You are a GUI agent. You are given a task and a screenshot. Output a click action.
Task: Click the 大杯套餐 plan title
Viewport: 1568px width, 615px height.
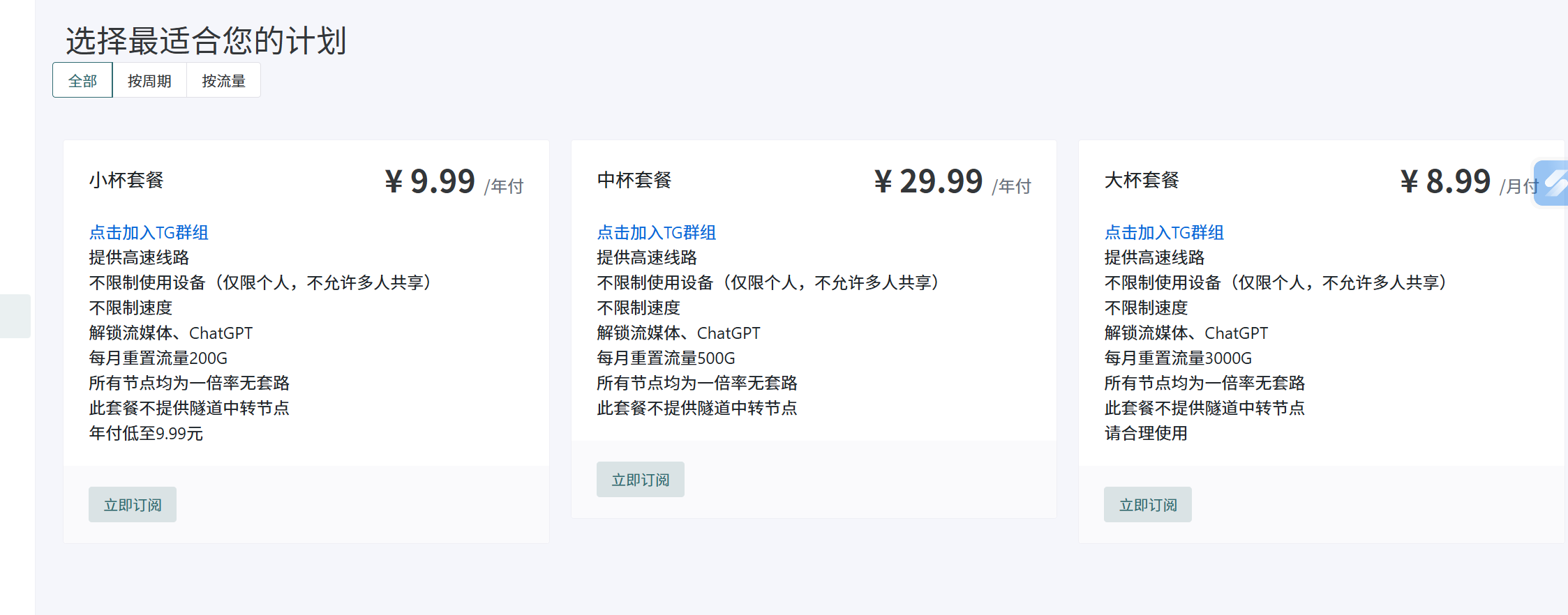(1142, 181)
